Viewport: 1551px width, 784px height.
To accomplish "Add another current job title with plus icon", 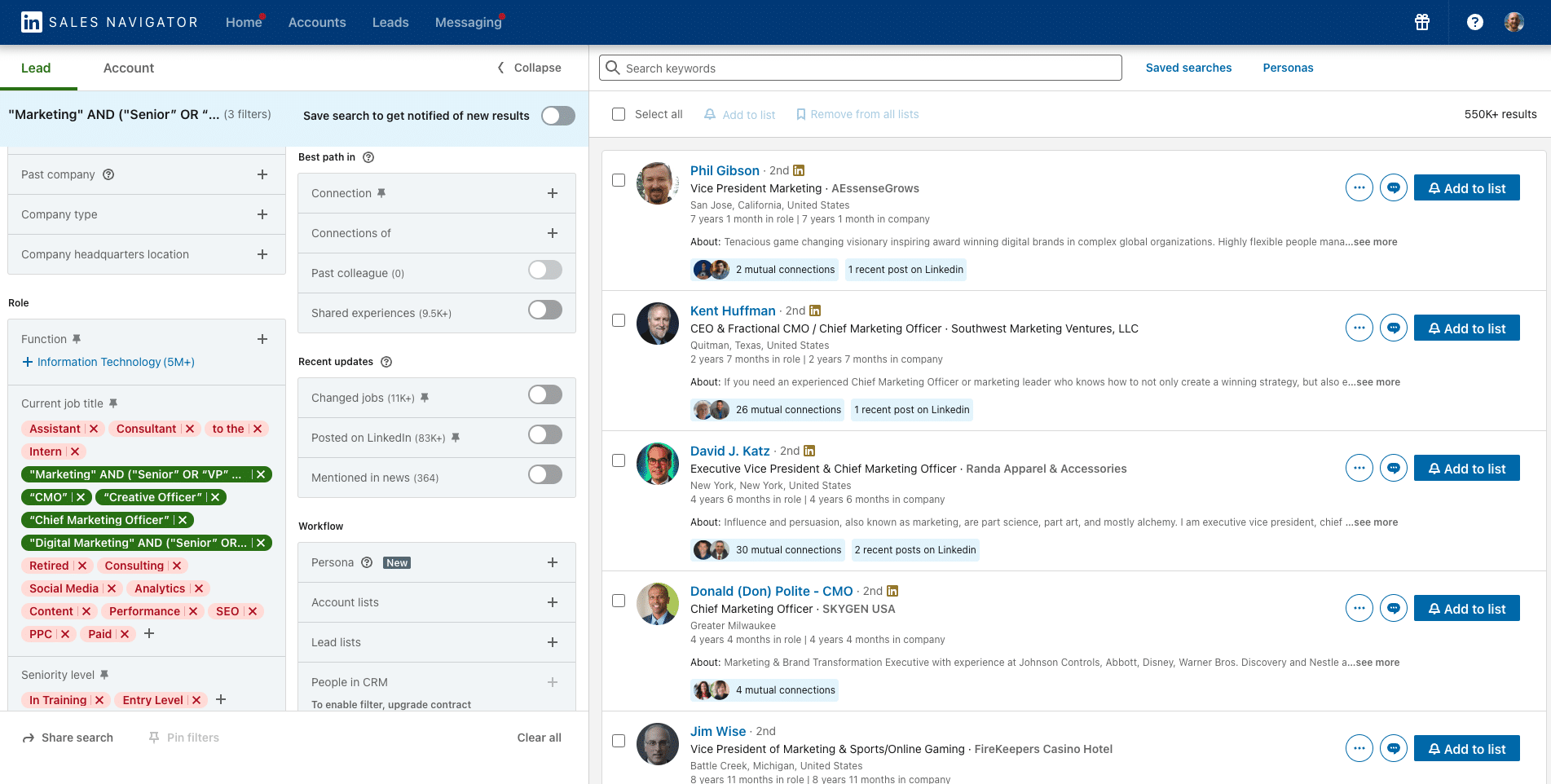I will 149,633.
